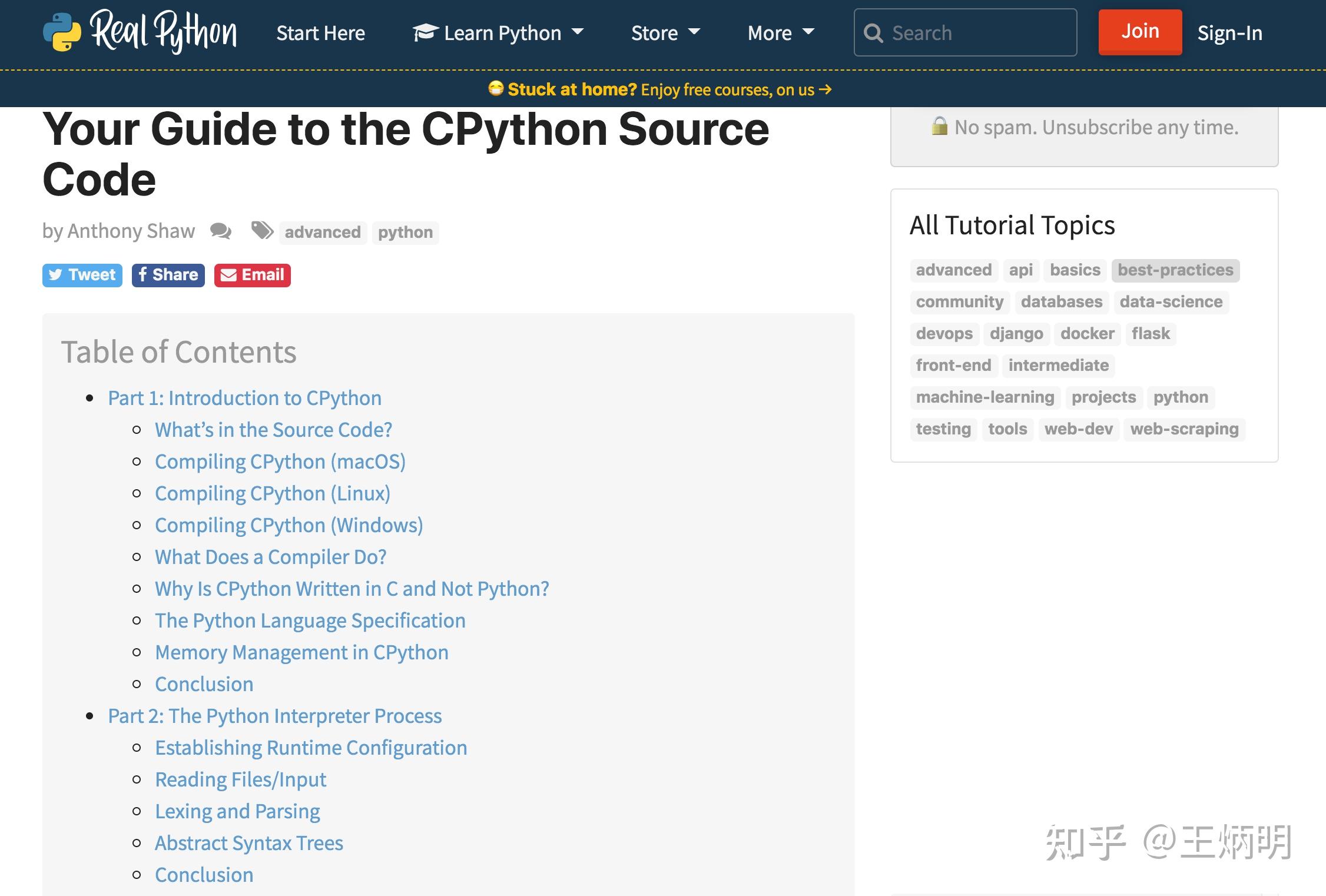
Task: Expand the More dropdown menu
Action: (x=781, y=33)
